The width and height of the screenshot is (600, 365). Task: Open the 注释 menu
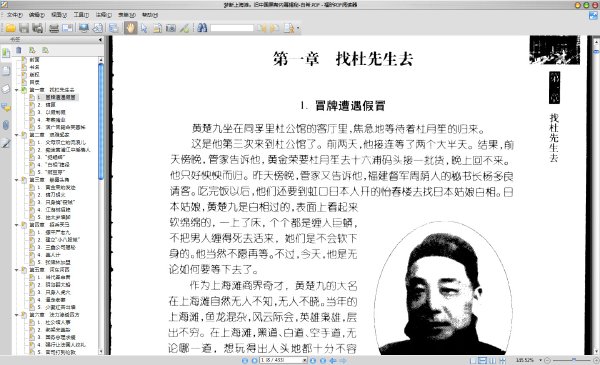tap(103, 15)
